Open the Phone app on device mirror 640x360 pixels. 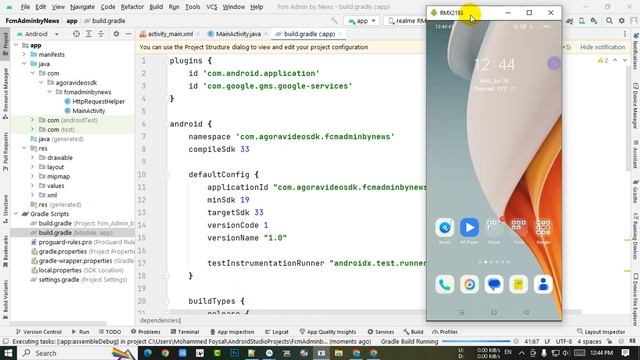444,284
